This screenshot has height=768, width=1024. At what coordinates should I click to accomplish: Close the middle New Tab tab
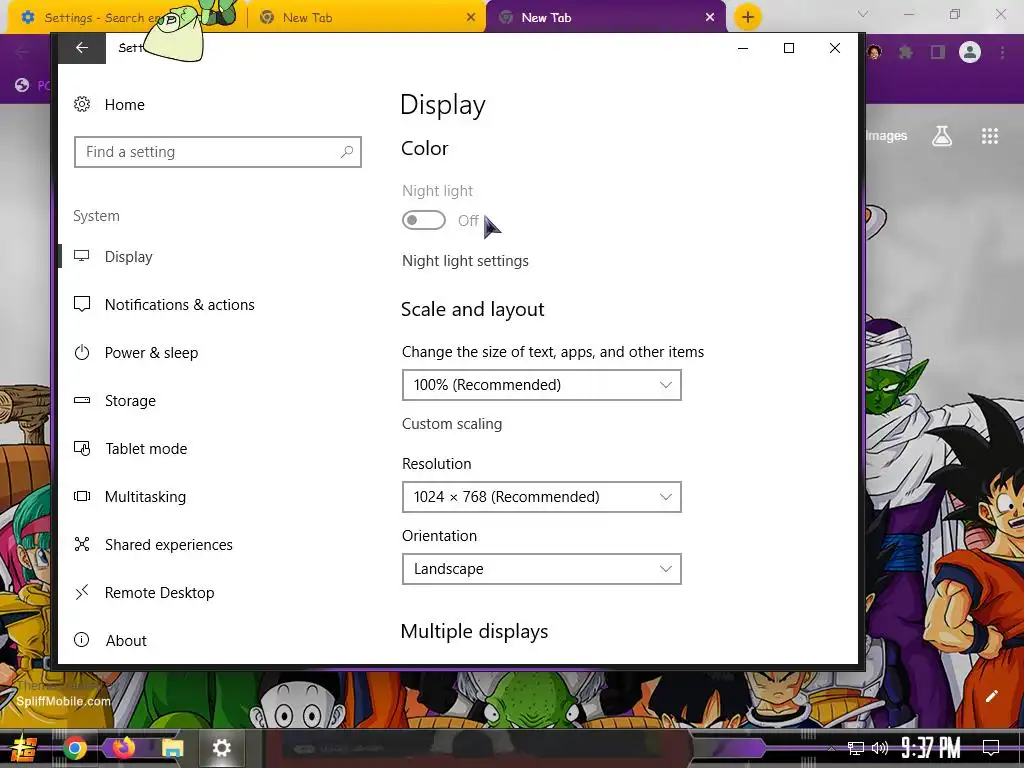click(471, 18)
